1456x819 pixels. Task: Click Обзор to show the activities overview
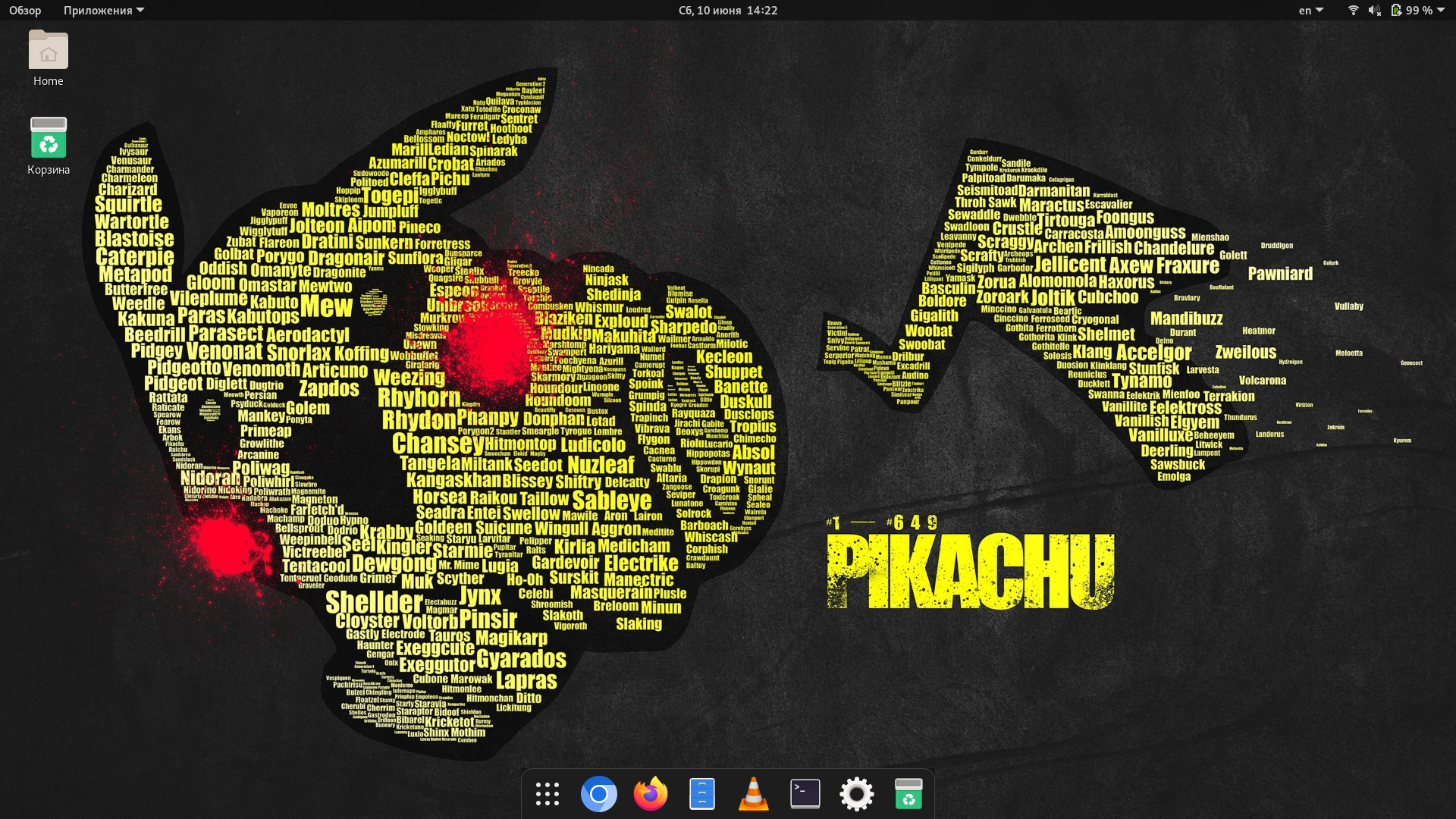pyautogui.click(x=25, y=11)
